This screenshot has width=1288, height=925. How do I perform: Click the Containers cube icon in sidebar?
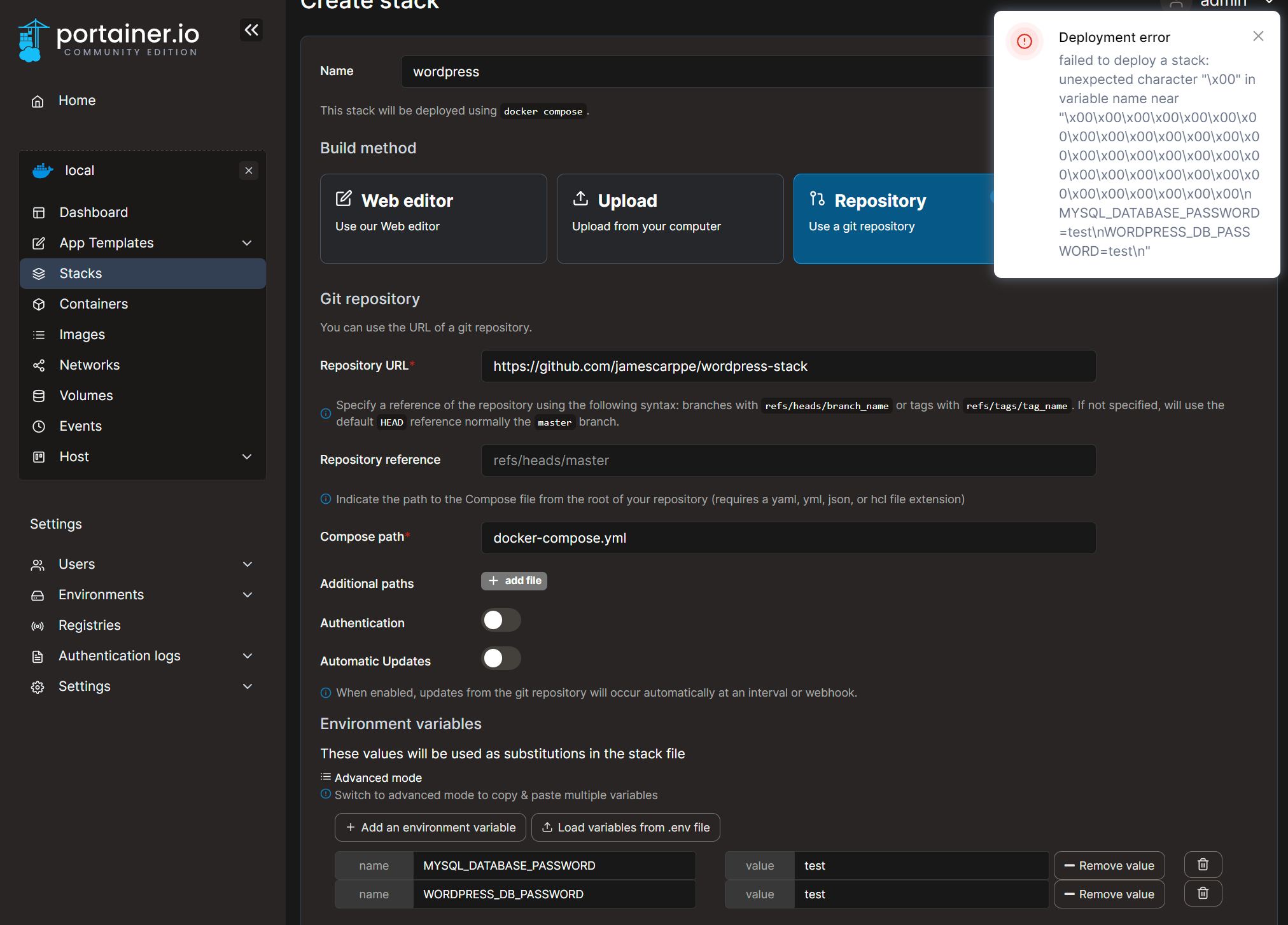click(39, 304)
